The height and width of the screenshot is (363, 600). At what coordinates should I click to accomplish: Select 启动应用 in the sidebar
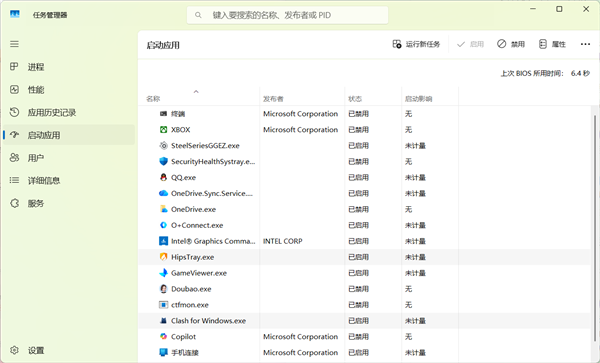click(x=69, y=135)
